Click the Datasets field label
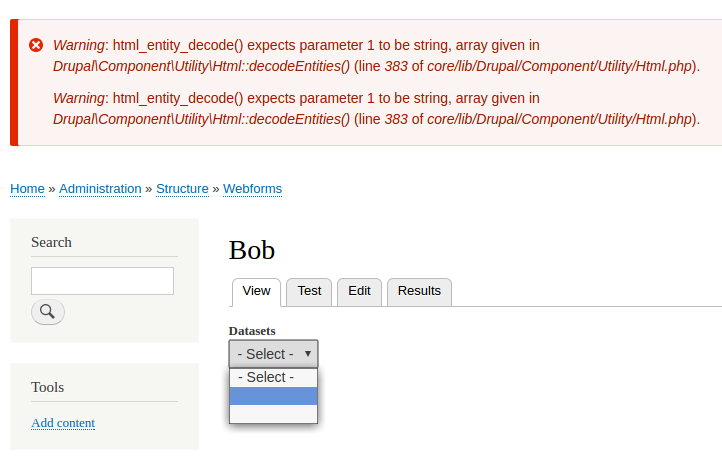Image resolution: width=722 pixels, height=458 pixels. click(252, 330)
